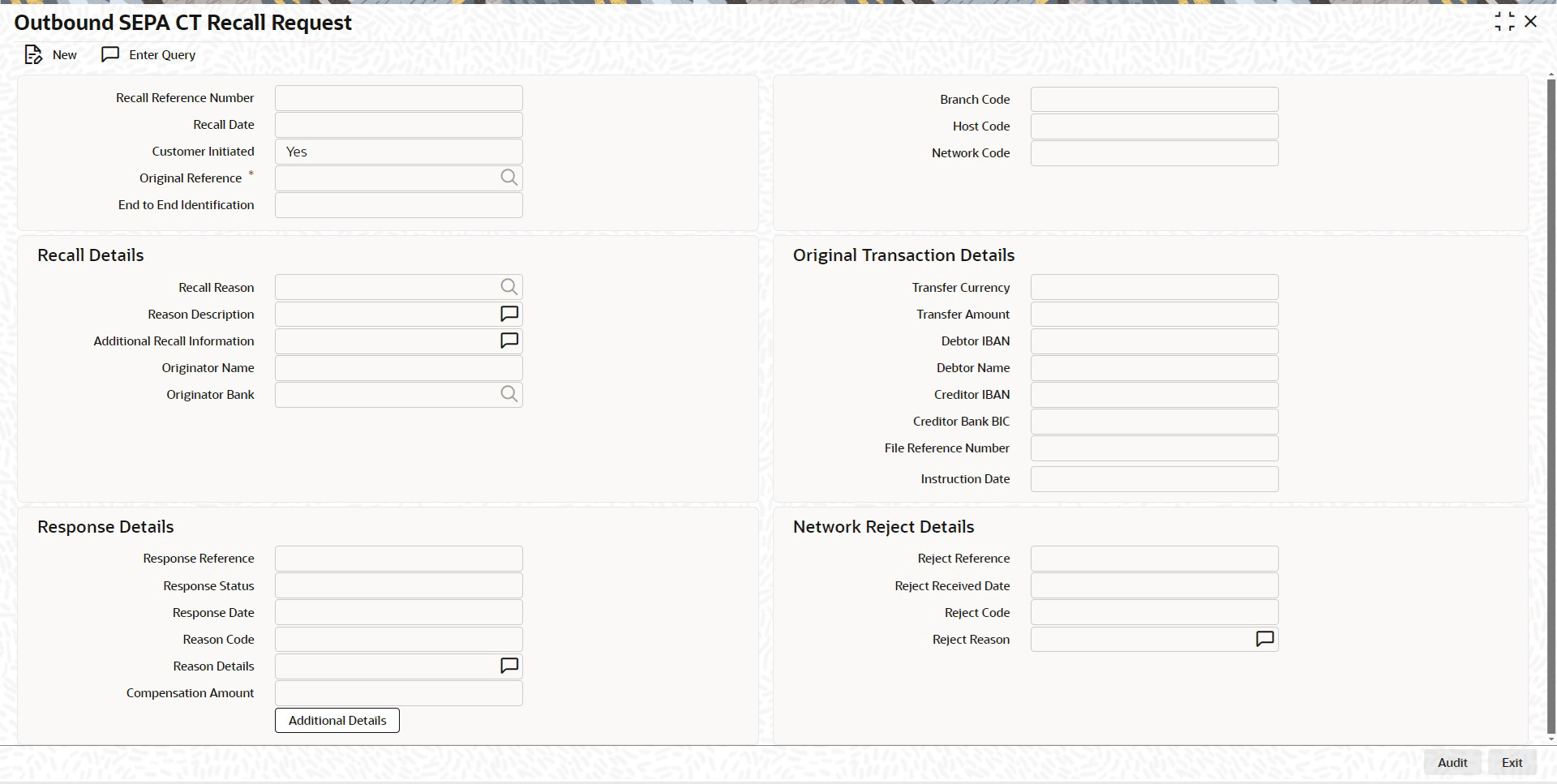
Task: Click the Network Code field
Action: 1155,153
